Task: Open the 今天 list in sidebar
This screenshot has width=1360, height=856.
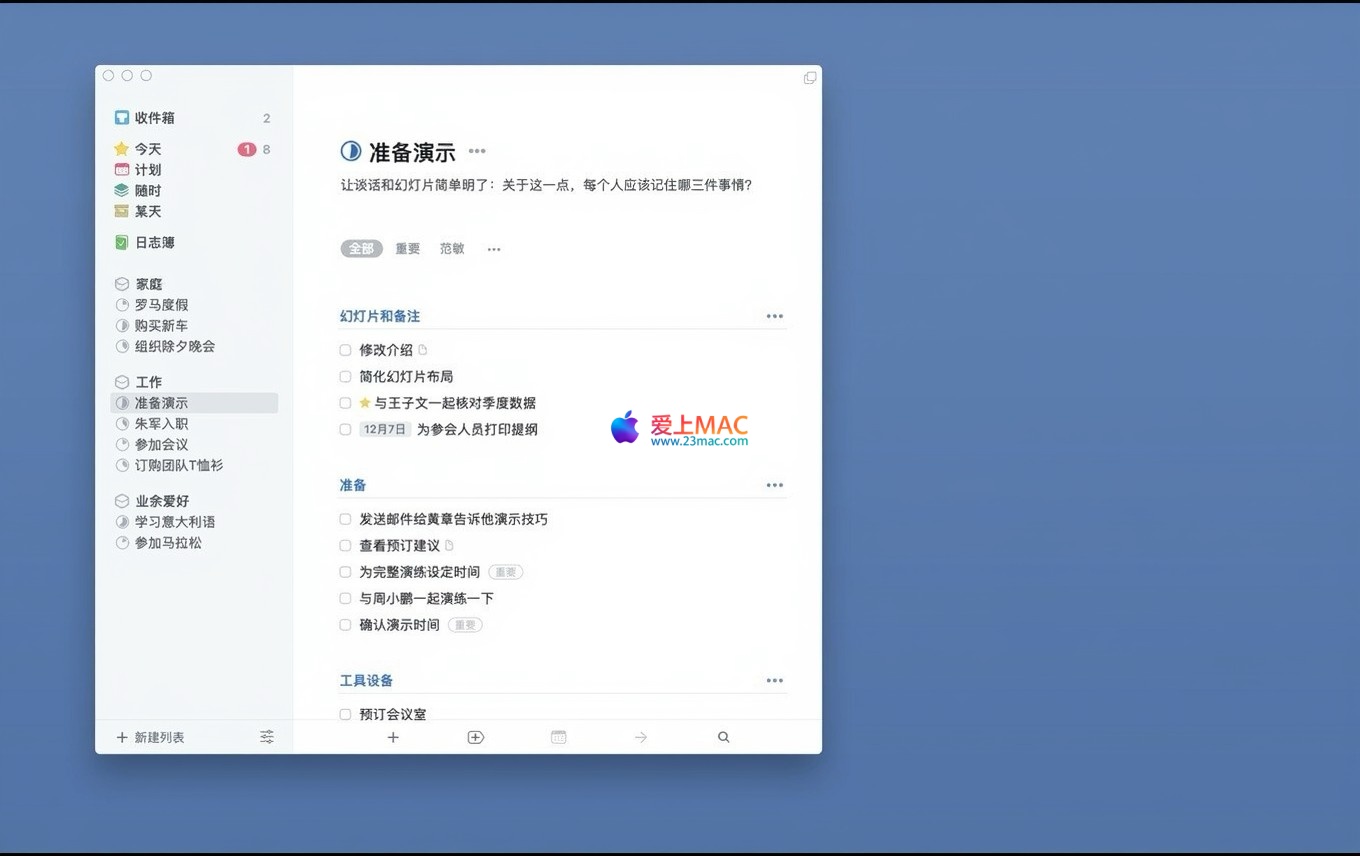Action: (148, 149)
